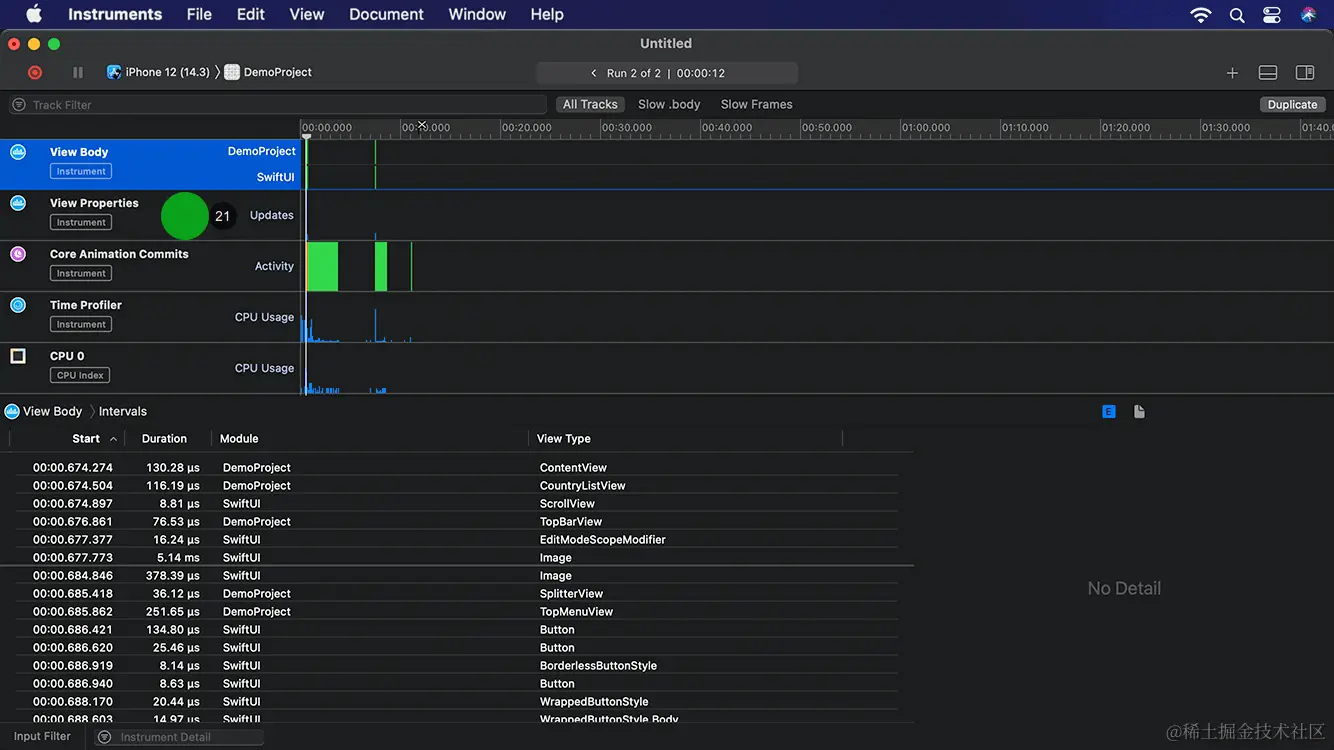Open Wi-Fi status in menu bar
This screenshot has width=1334, height=750.
coord(1201,15)
